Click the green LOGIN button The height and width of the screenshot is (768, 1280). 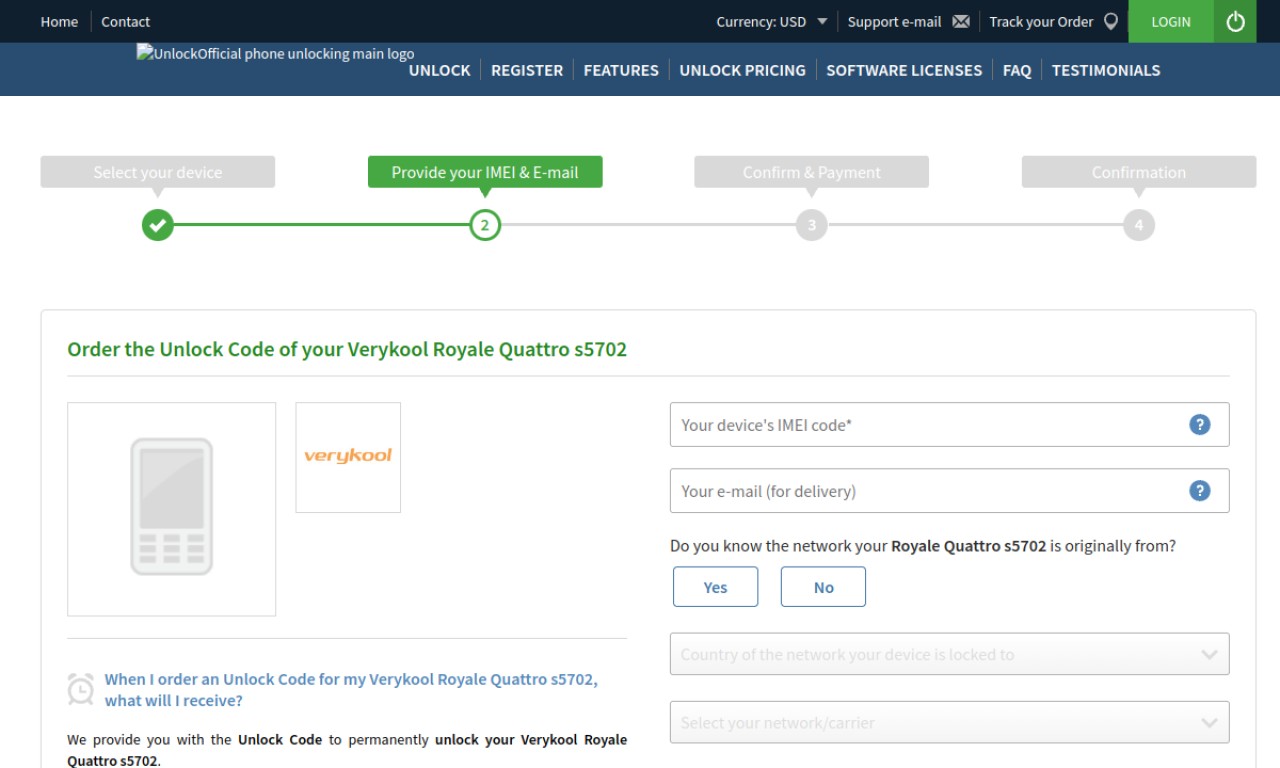(x=1171, y=21)
